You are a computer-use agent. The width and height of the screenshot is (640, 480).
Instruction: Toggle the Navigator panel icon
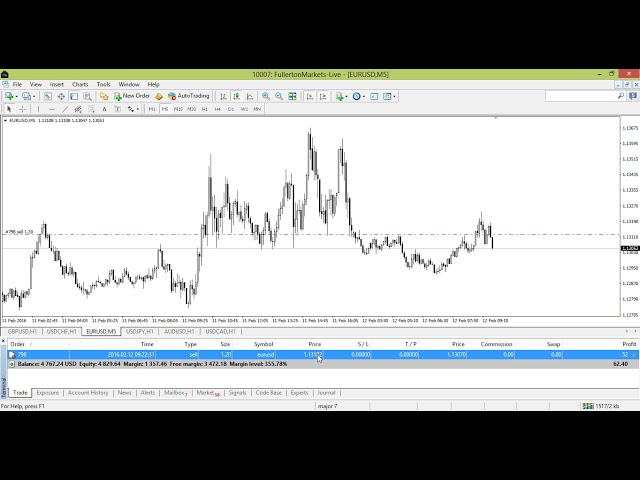[74, 96]
